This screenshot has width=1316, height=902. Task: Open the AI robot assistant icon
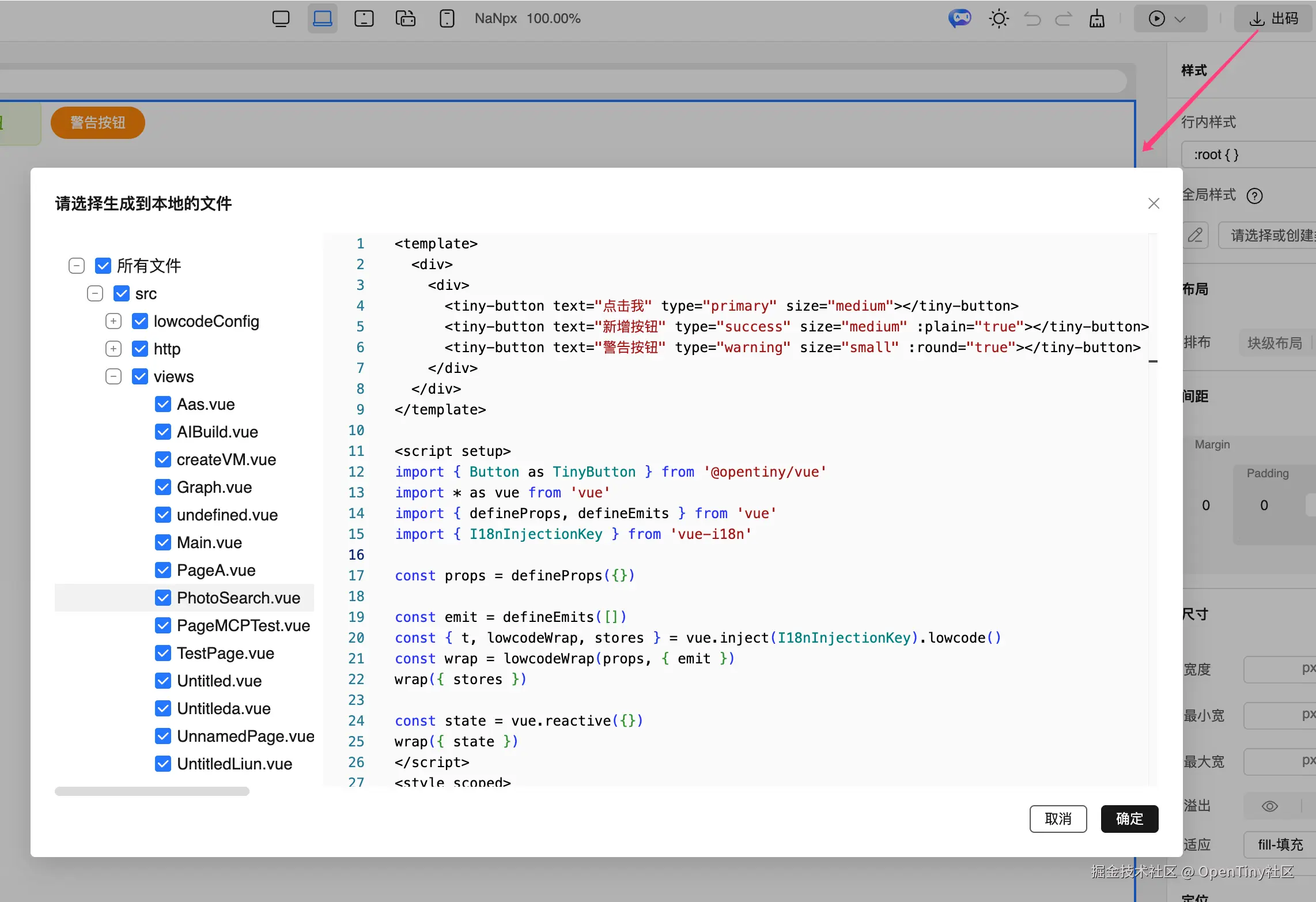[959, 18]
